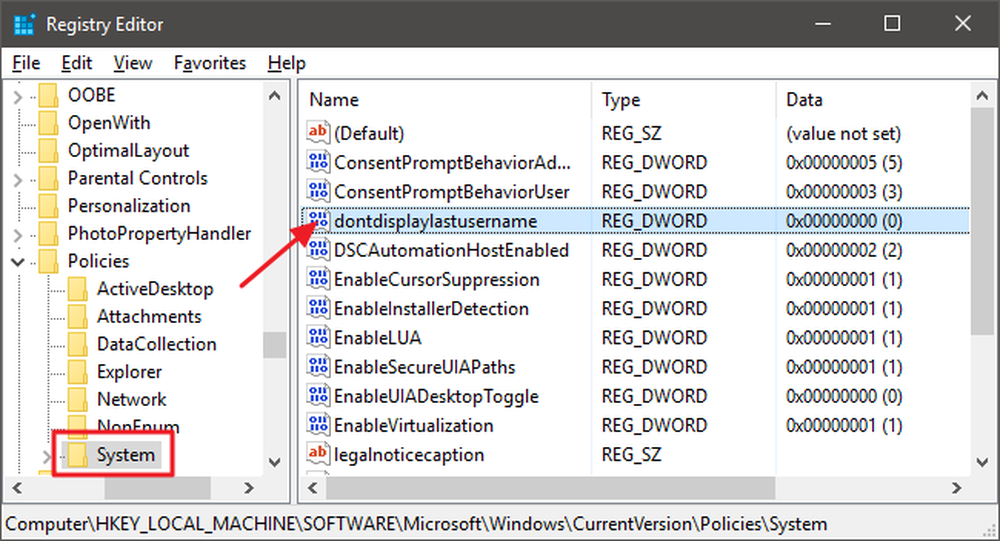The image size is (1000, 541).
Task: Expand the Parental Controls key
Action: click(18, 179)
